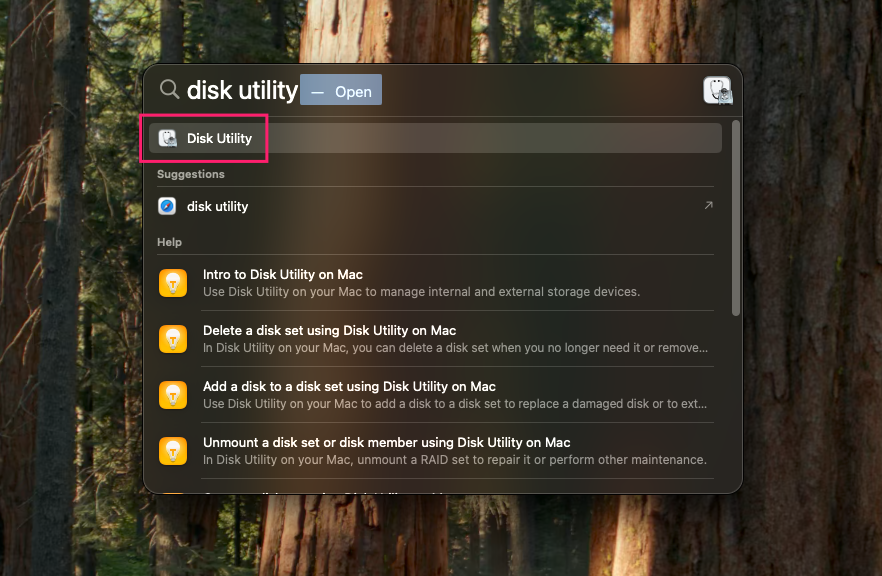Screen dimensions: 882x576
Task: Click 'unmount a RAID set to repair' description
Action: point(454,460)
